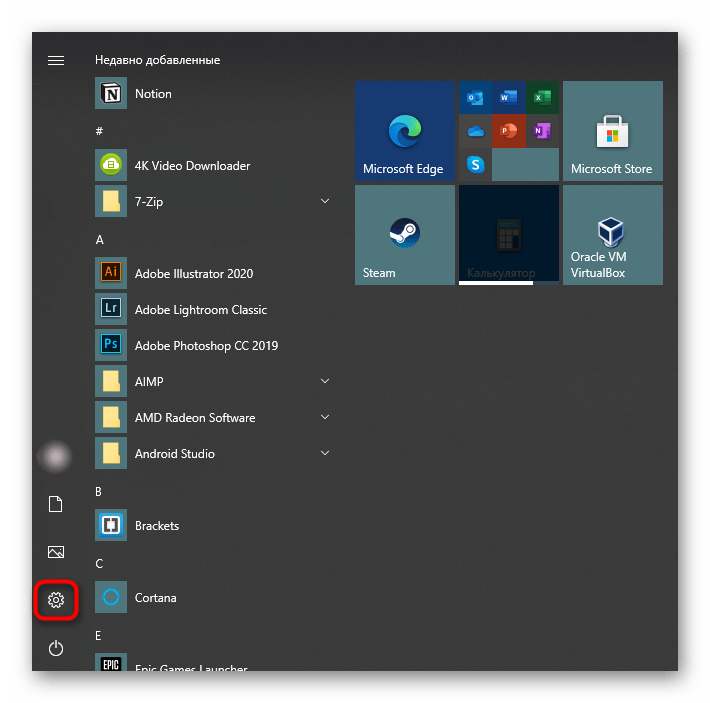Launch Steam from pinned tiles
Image resolution: width=710 pixels, height=703 pixels.
pos(405,235)
